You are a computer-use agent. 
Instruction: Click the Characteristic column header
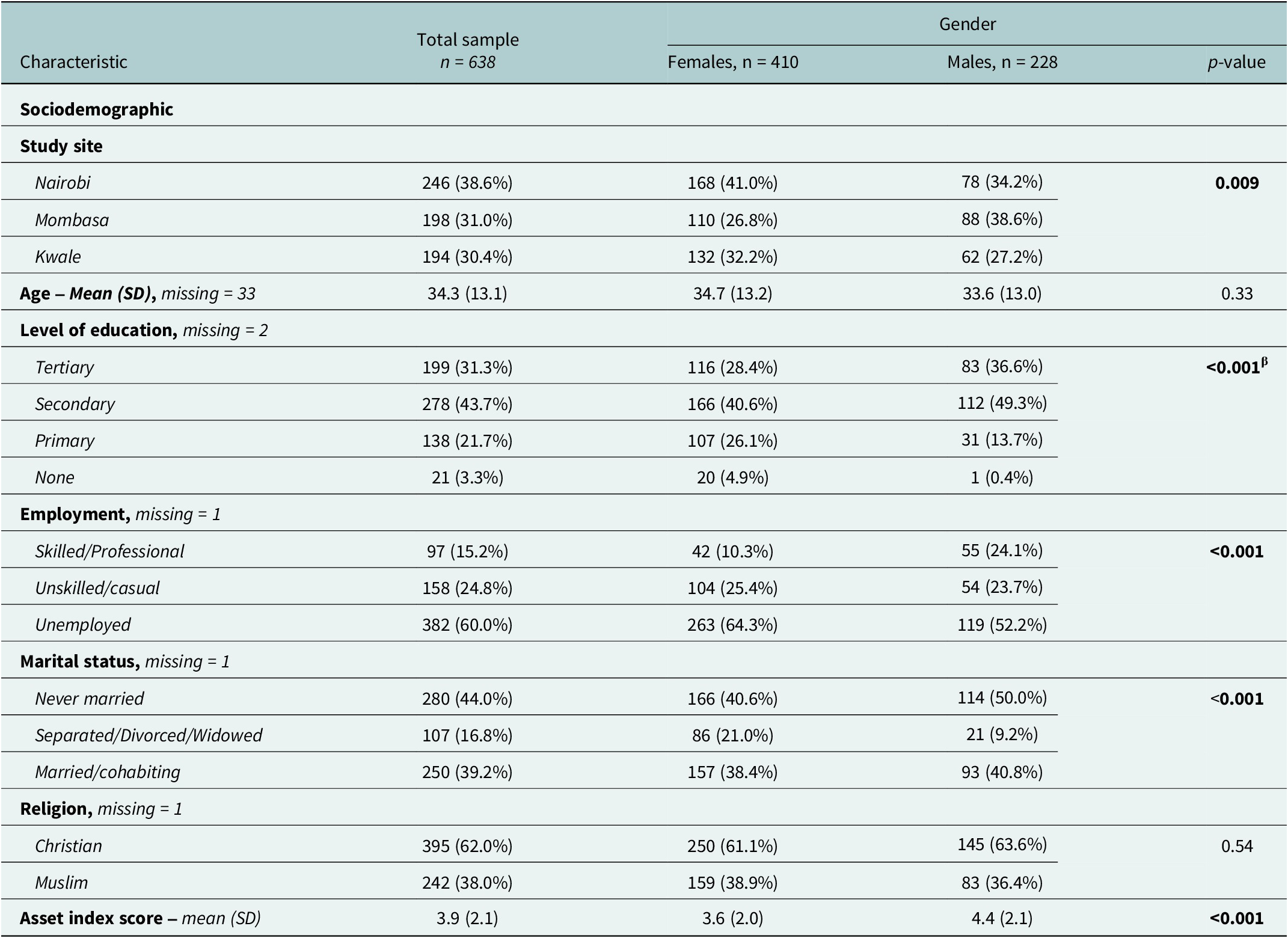73,62
